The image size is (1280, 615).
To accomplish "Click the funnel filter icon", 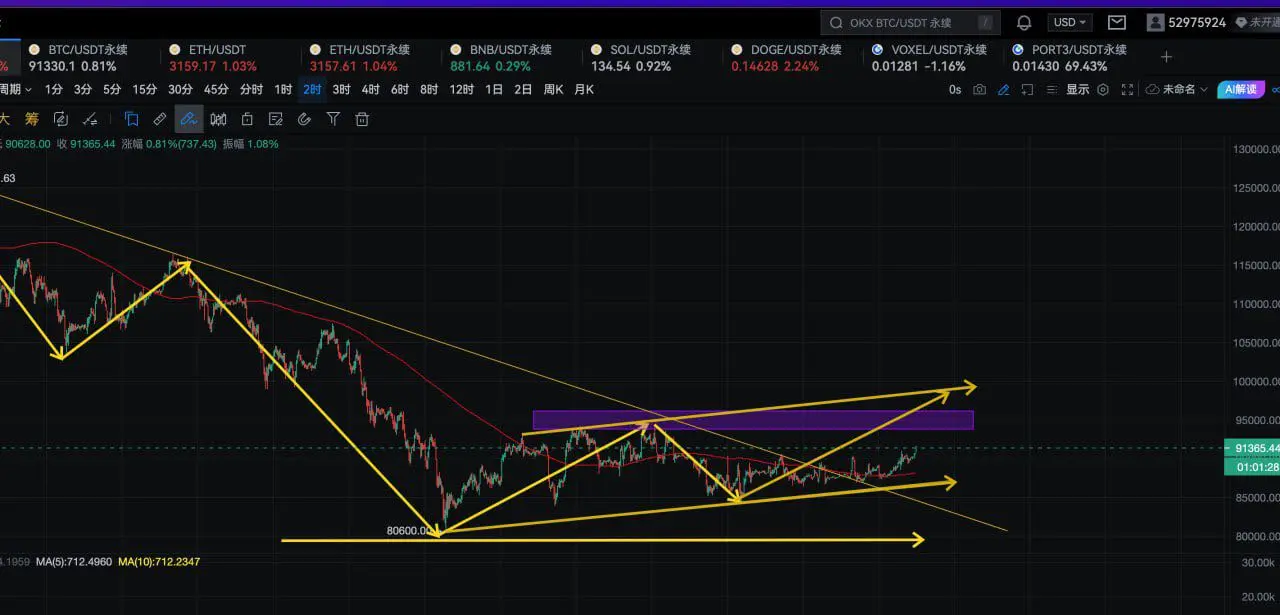I will (x=333, y=119).
